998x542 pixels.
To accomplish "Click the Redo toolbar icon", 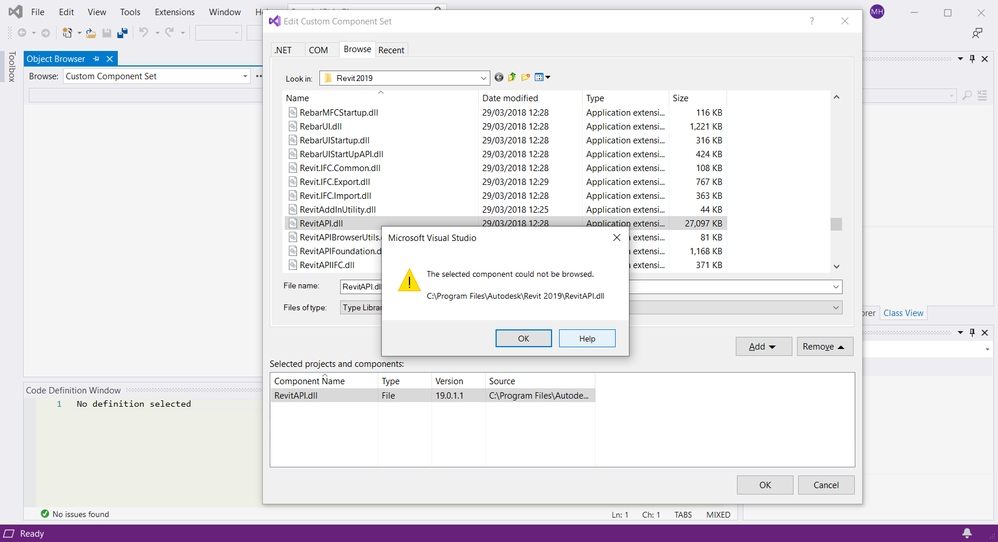I will (x=169, y=33).
